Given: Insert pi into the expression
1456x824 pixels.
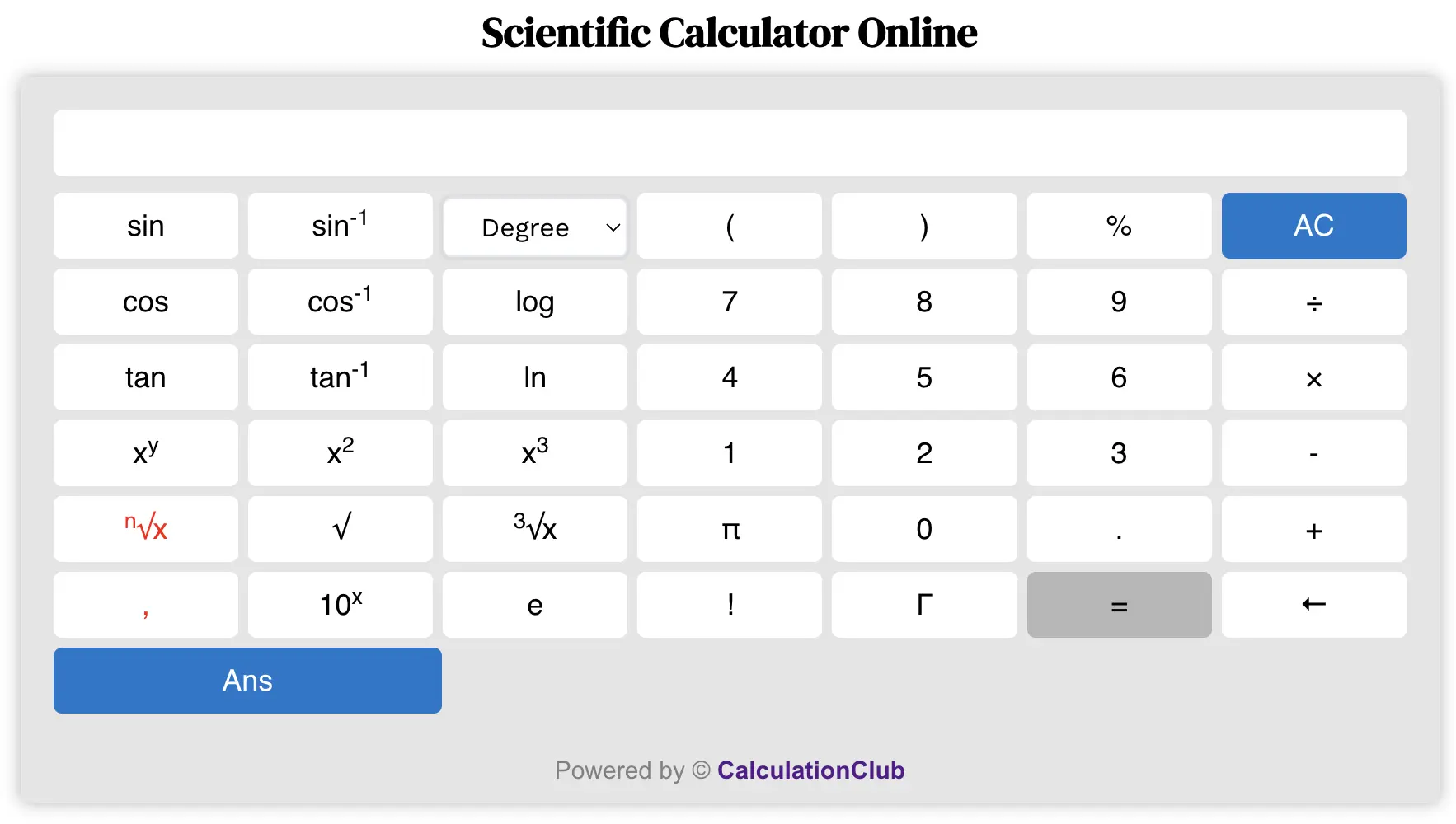Looking at the screenshot, I should (729, 529).
